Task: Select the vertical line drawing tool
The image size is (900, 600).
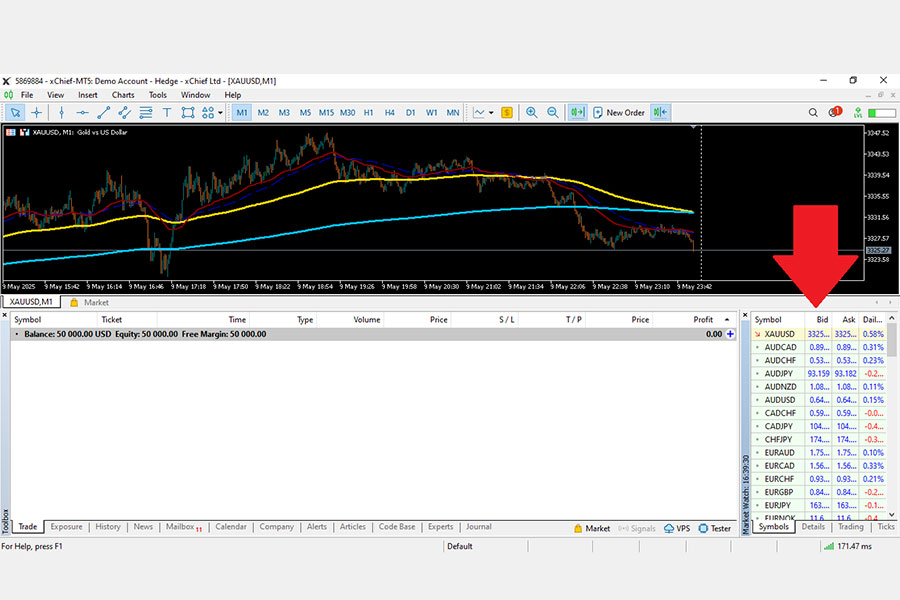Action: pos(61,113)
